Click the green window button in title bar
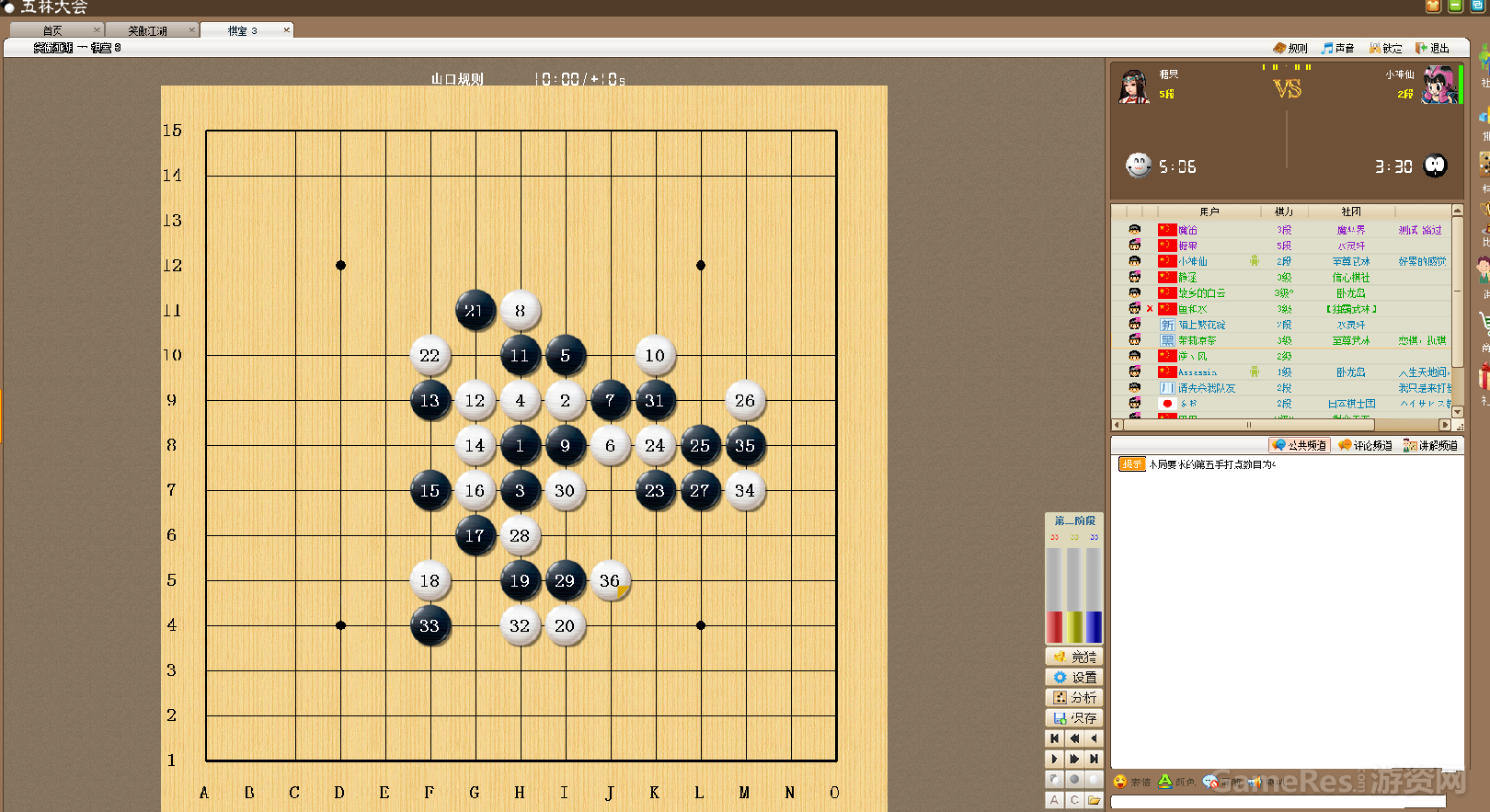 [x=1455, y=6]
